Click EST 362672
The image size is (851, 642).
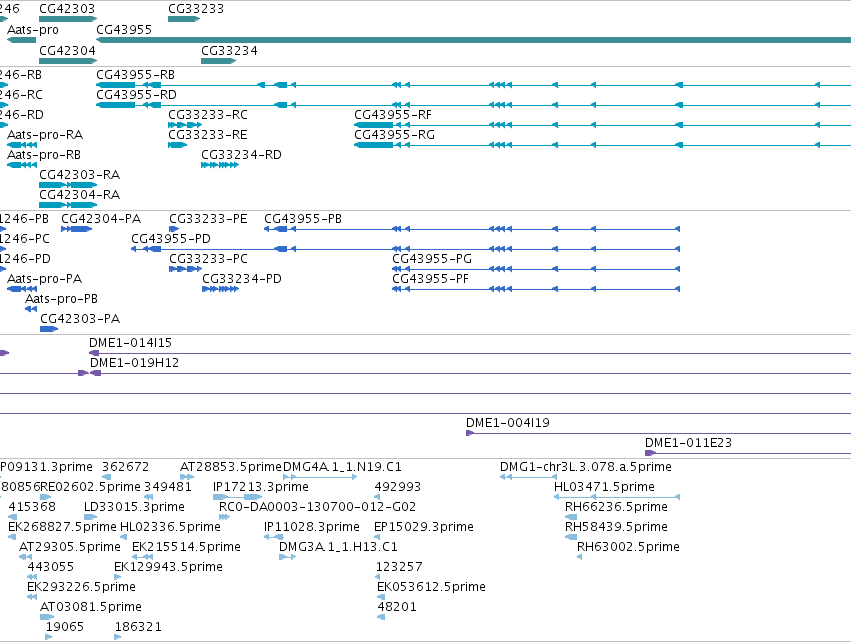tap(125, 467)
